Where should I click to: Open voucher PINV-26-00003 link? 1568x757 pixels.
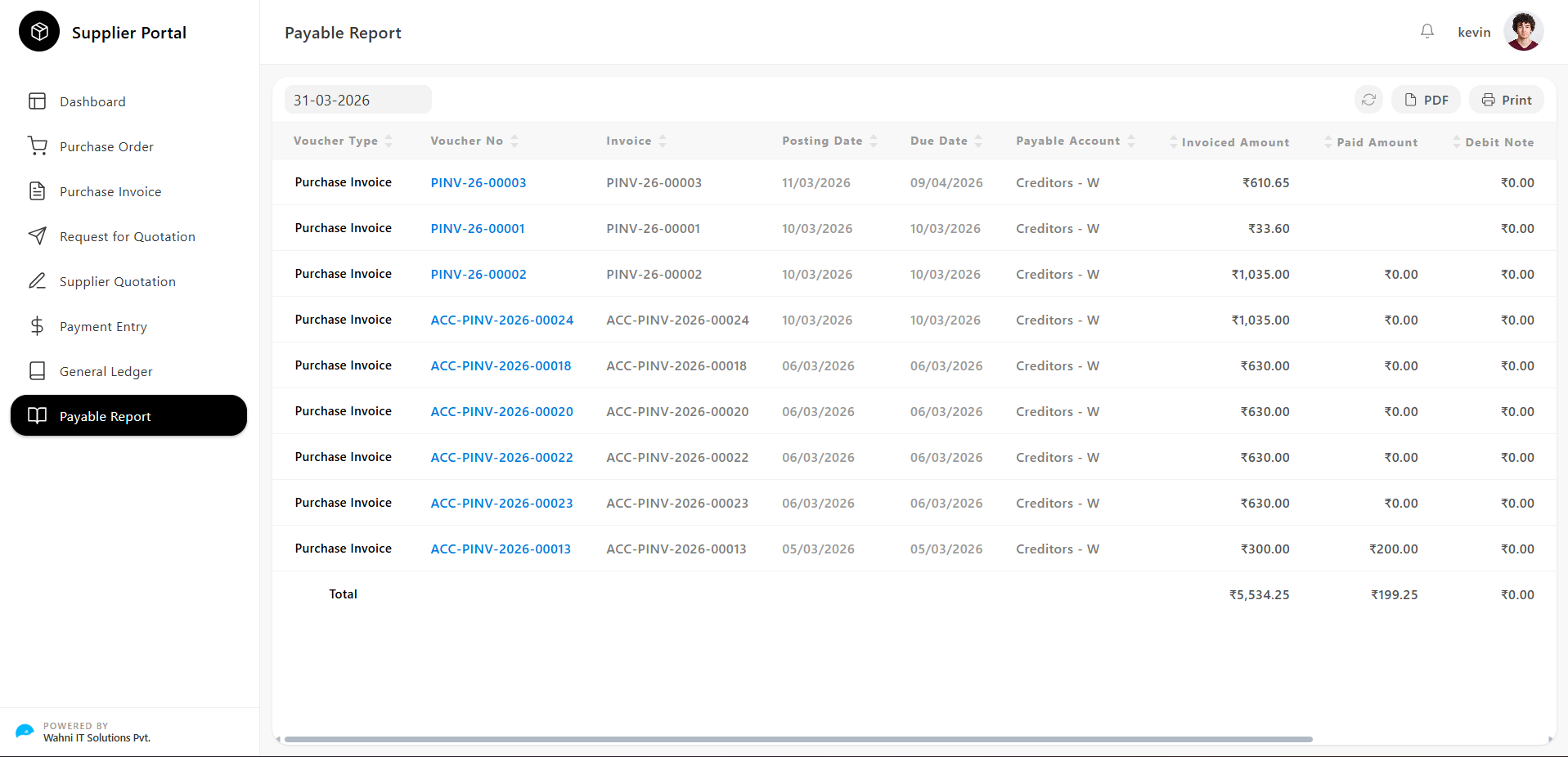coord(478,182)
